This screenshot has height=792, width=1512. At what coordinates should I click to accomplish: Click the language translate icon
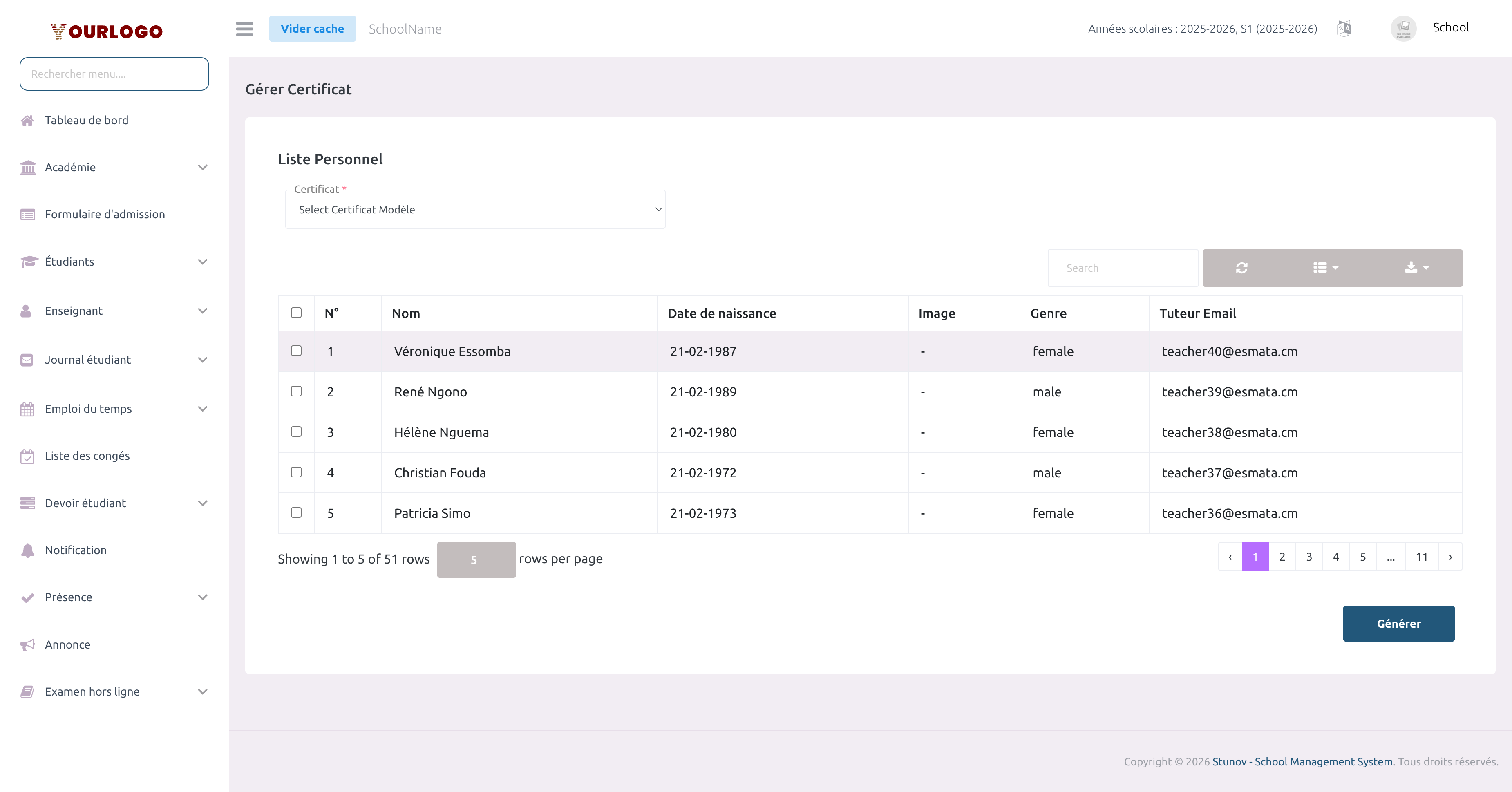(1344, 28)
